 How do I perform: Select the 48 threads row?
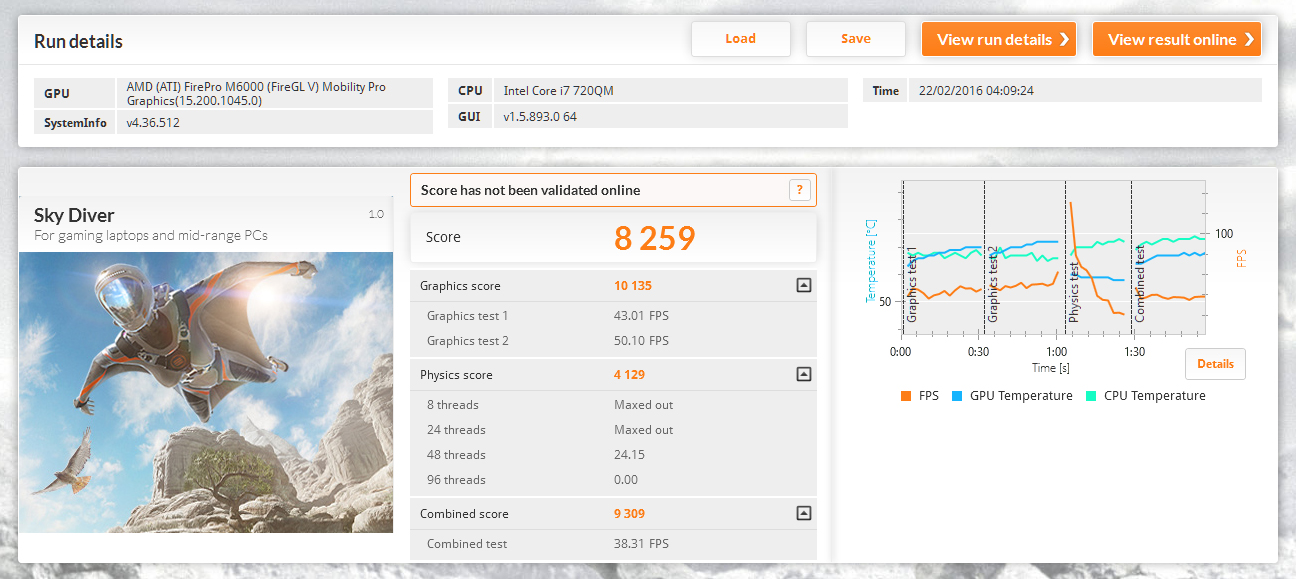tap(613, 455)
